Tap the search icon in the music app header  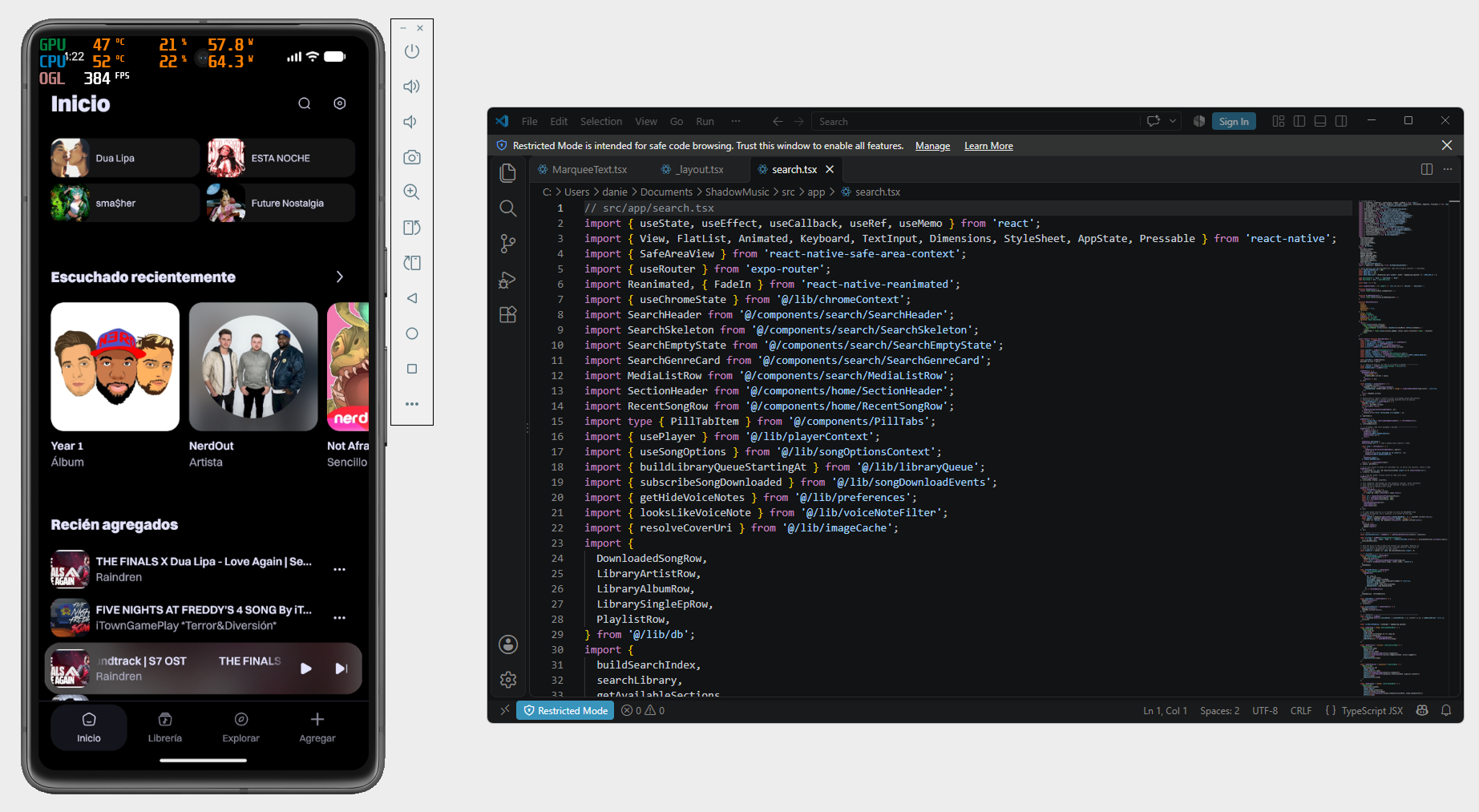[x=305, y=103]
